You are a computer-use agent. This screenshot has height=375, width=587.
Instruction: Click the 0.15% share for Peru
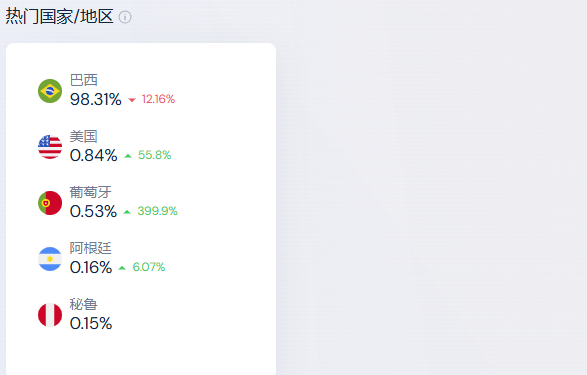click(x=91, y=323)
